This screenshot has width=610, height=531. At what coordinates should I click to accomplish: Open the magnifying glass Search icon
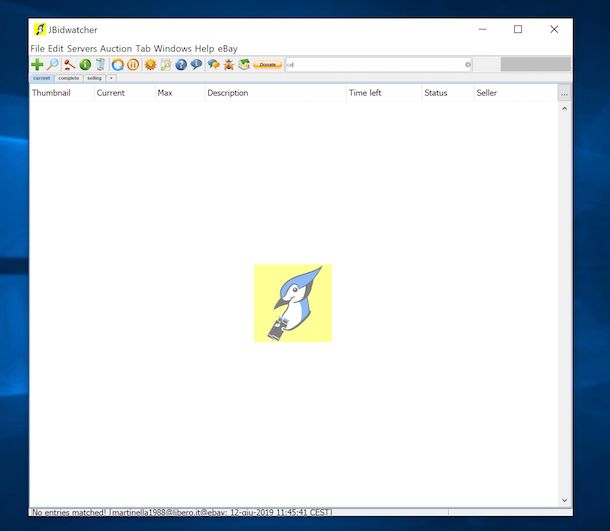point(53,65)
